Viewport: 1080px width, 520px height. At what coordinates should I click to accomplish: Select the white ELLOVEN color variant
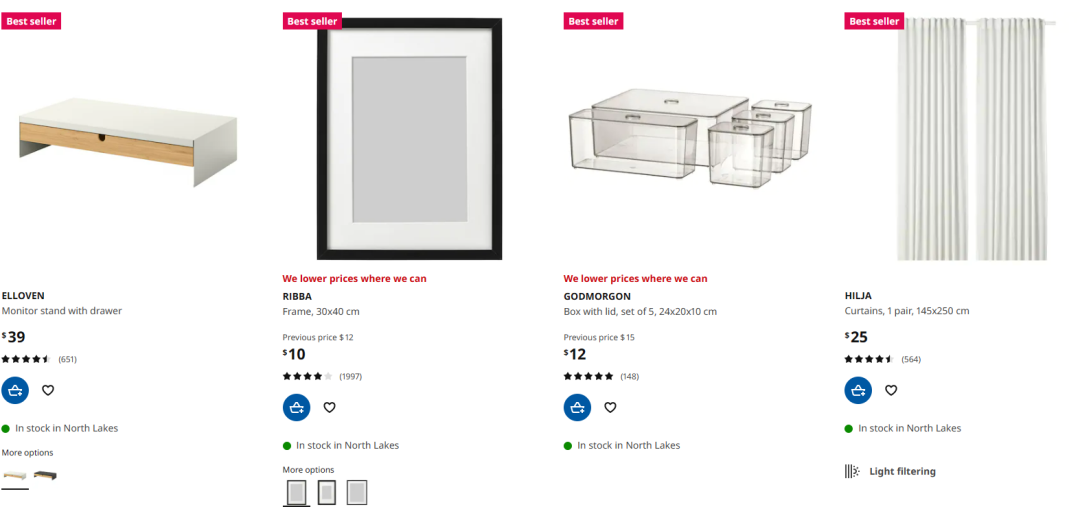[x=14, y=475]
